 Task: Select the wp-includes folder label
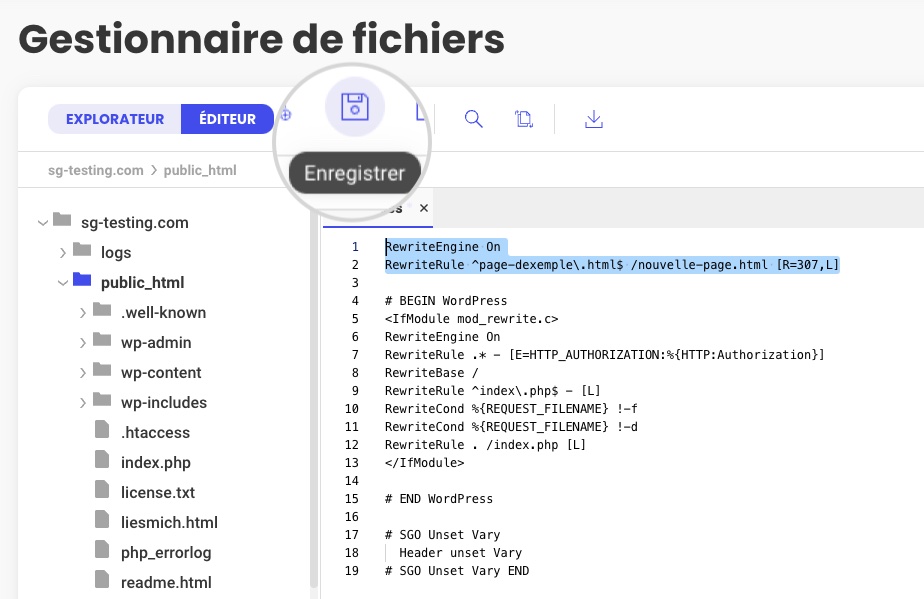pyautogui.click(x=164, y=403)
